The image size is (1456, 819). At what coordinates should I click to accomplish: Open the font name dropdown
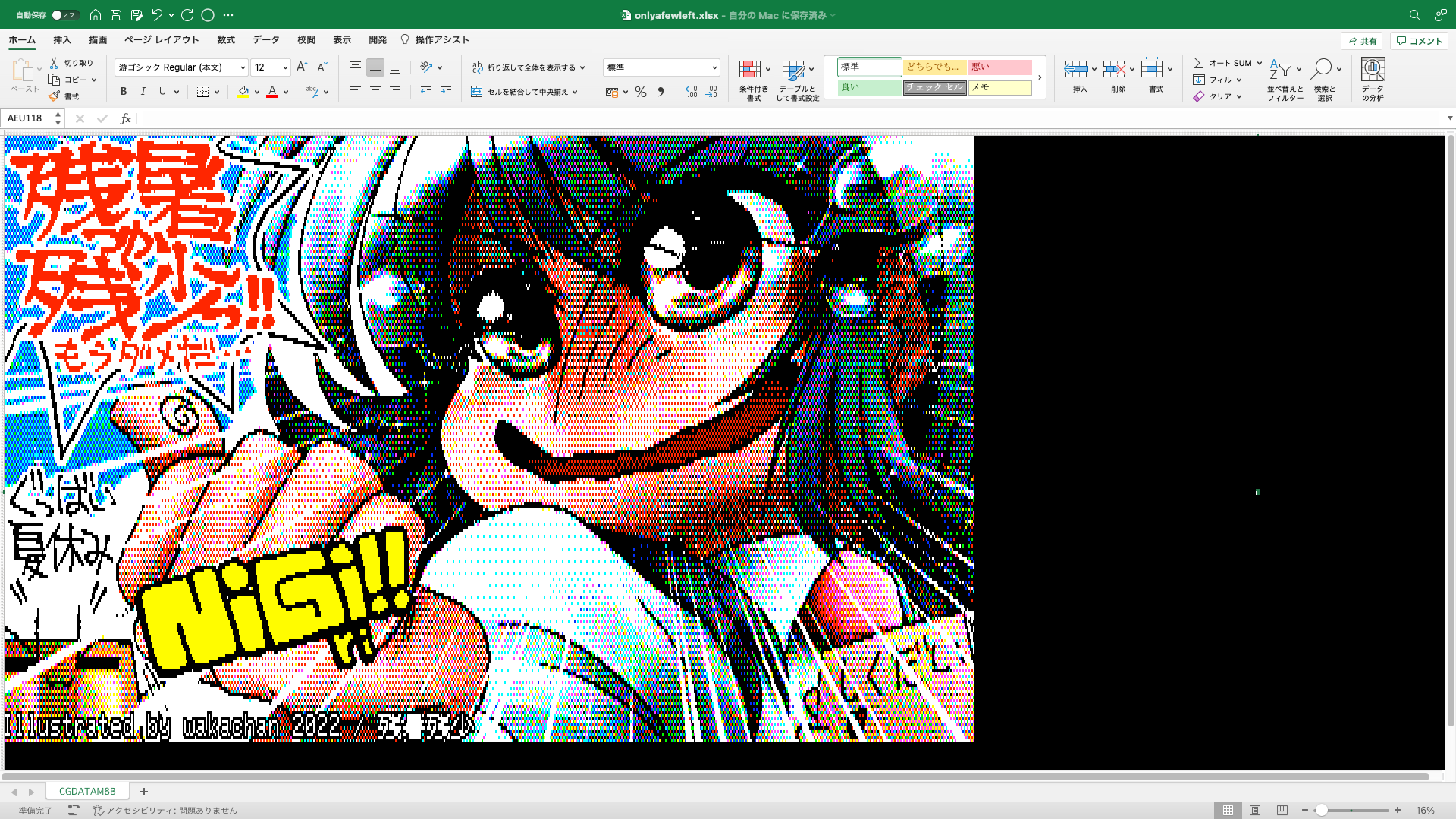(x=243, y=67)
